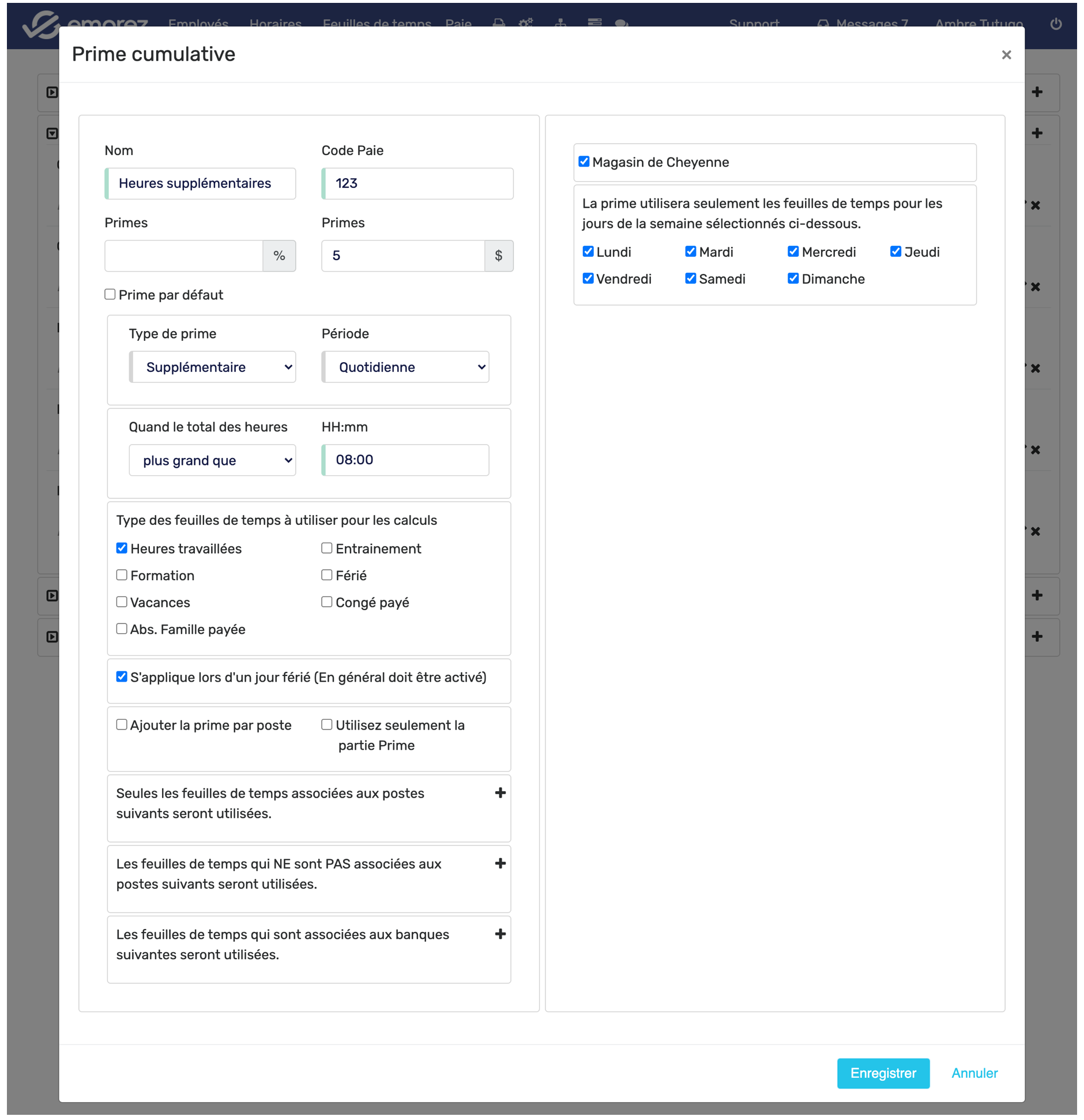Image resolution: width=1084 pixels, height=1120 pixels.
Task: Click the 'Quand le total des heures' label
Action: pos(208,427)
